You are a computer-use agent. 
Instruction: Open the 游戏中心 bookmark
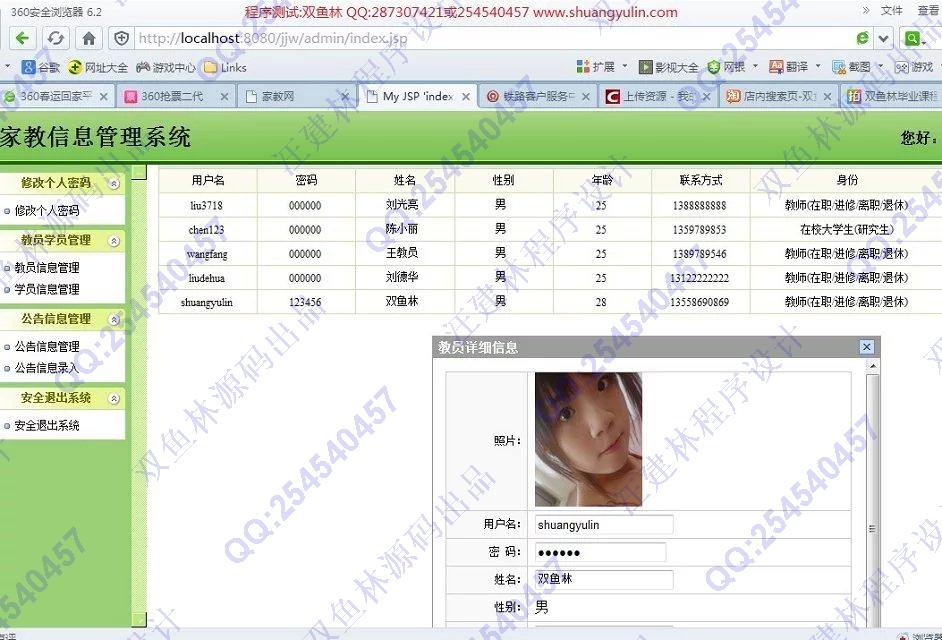(166, 67)
